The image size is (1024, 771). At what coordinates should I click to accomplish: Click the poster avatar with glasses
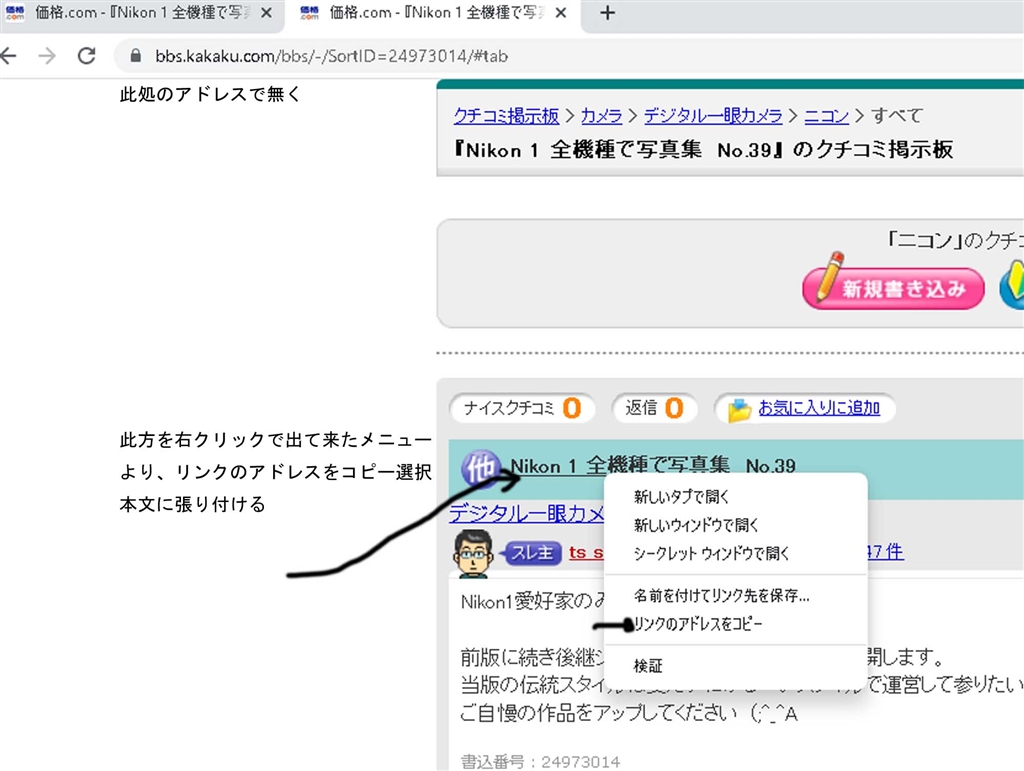[473, 554]
